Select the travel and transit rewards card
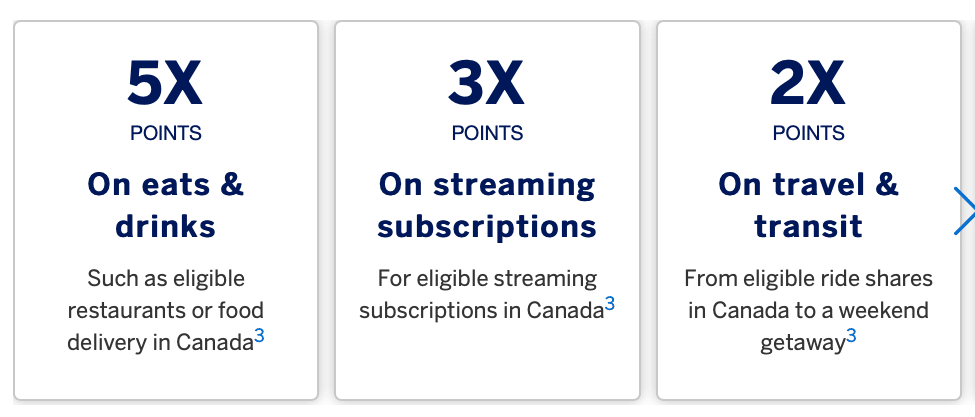 pyautogui.click(x=808, y=378)
